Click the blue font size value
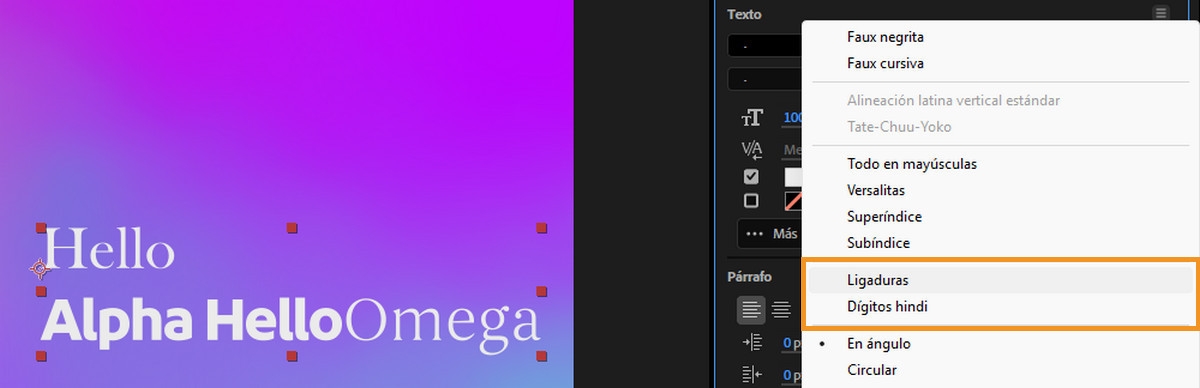This screenshot has width=1200, height=388. pos(793,118)
